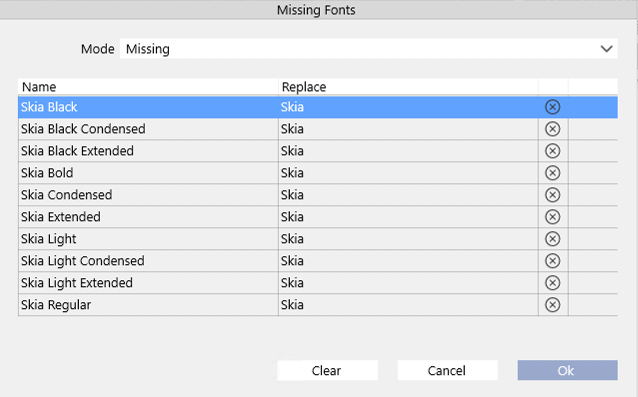Image resolution: width=638 pixels, height=397 pixels.
Task: Clear replacement icon in Skia Black Condensed row
Action: (552, 129)
